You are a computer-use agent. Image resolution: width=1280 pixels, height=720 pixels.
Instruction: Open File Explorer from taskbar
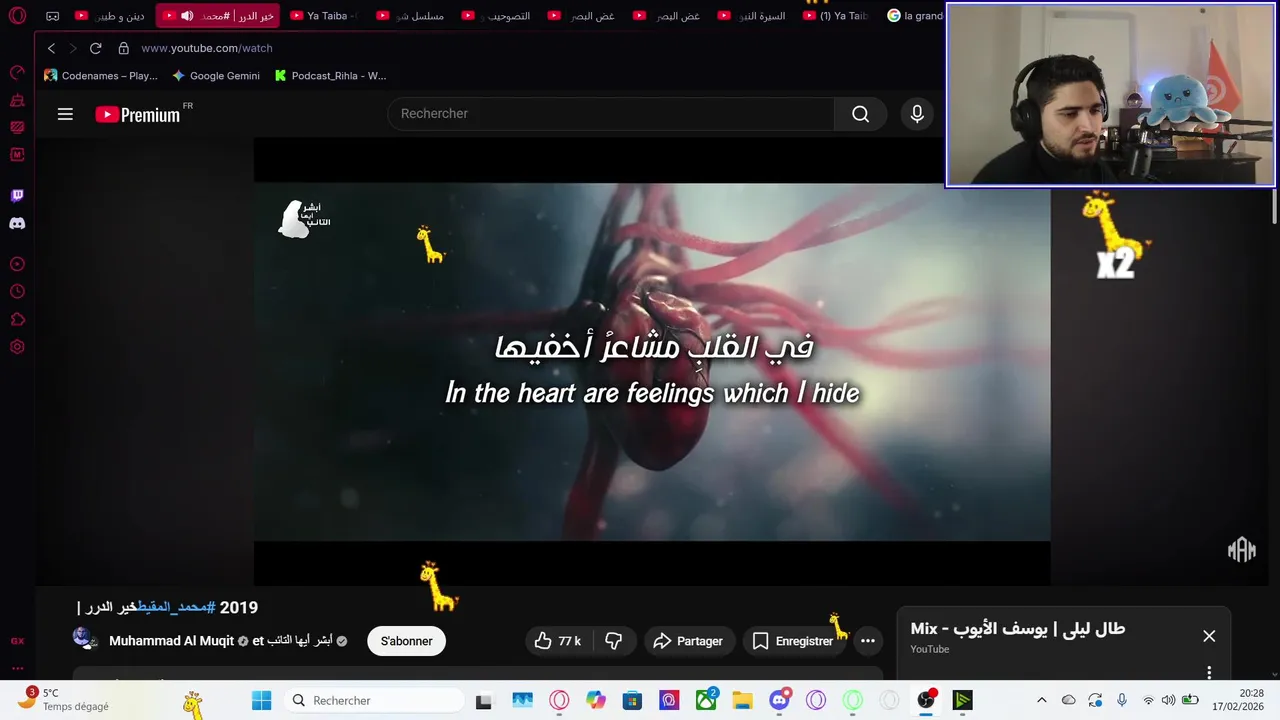(742, 700)
